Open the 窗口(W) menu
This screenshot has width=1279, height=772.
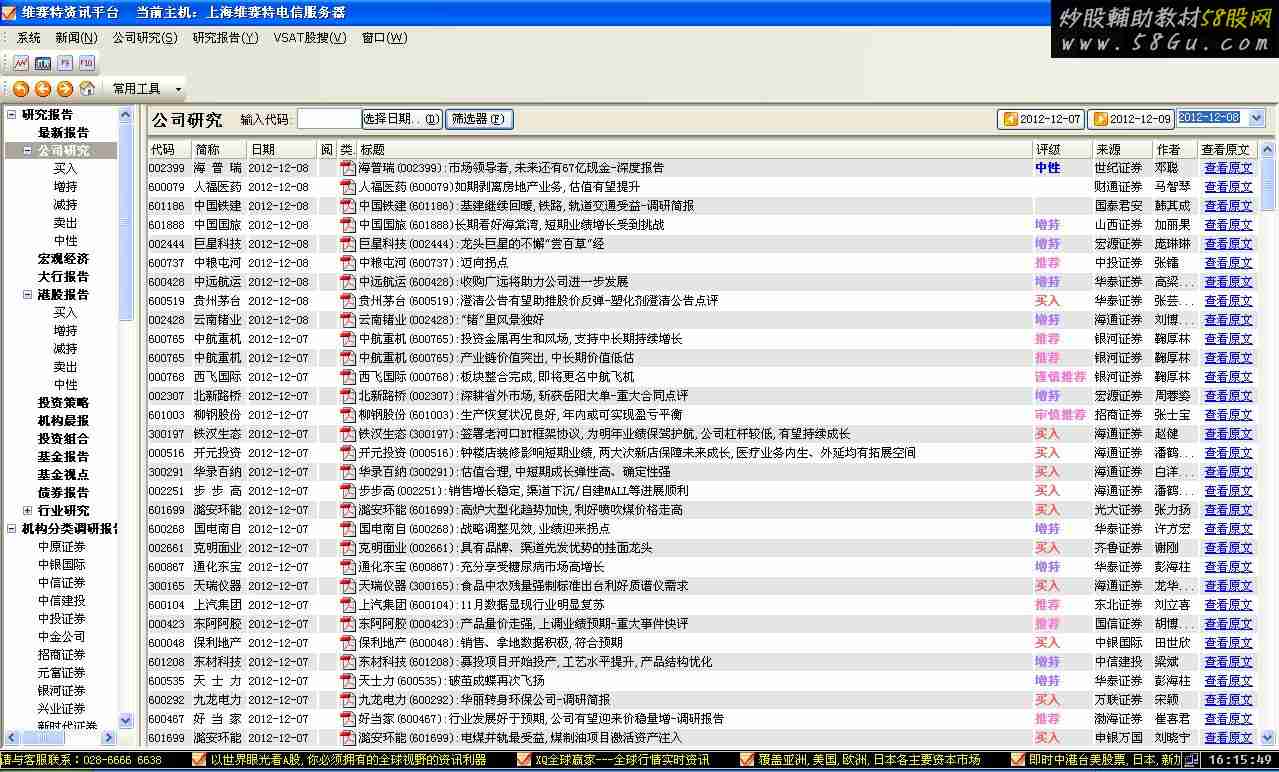coord(385,38)
